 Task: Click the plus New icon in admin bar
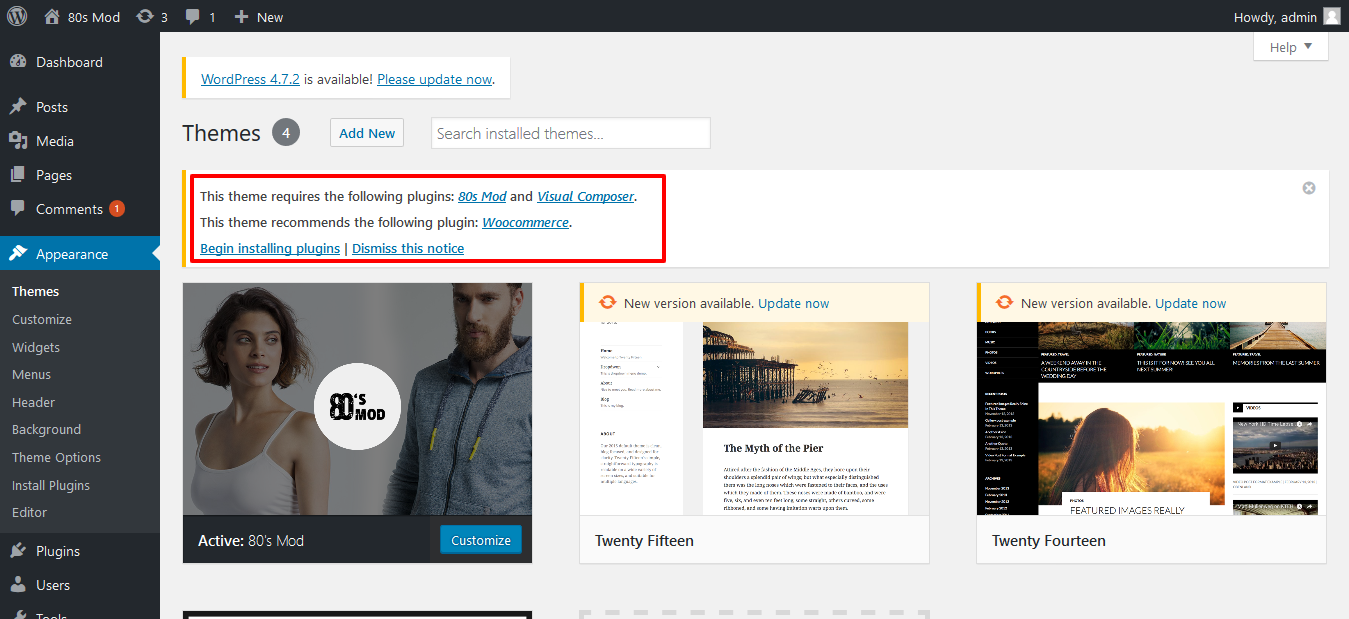coord(241,17)
